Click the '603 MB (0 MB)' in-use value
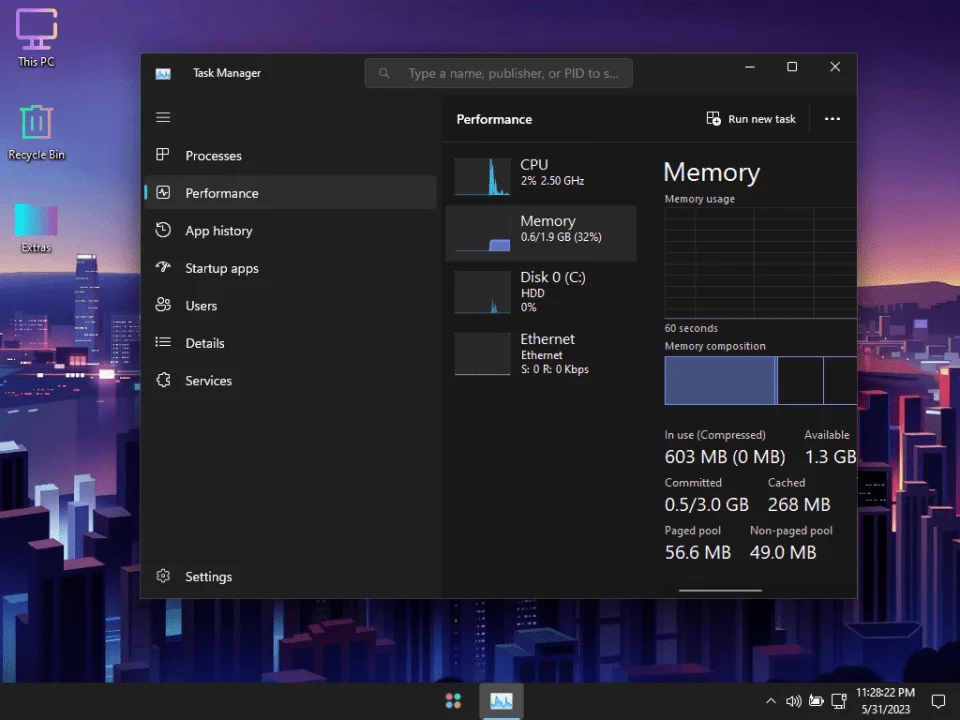The height and width of the screenshot is (720, 960). [x=724, y=457]
